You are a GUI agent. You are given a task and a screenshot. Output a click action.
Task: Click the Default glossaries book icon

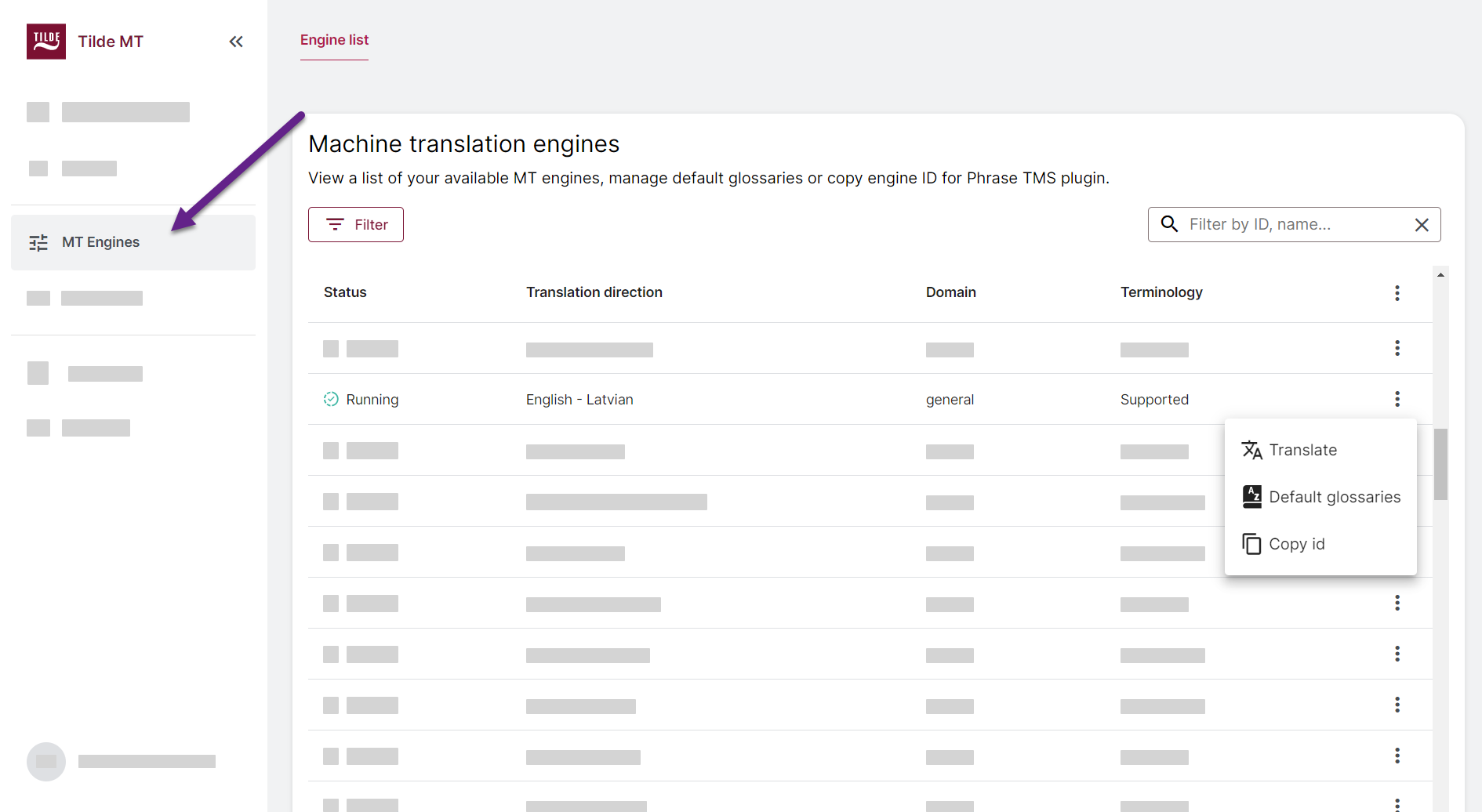1252,497
